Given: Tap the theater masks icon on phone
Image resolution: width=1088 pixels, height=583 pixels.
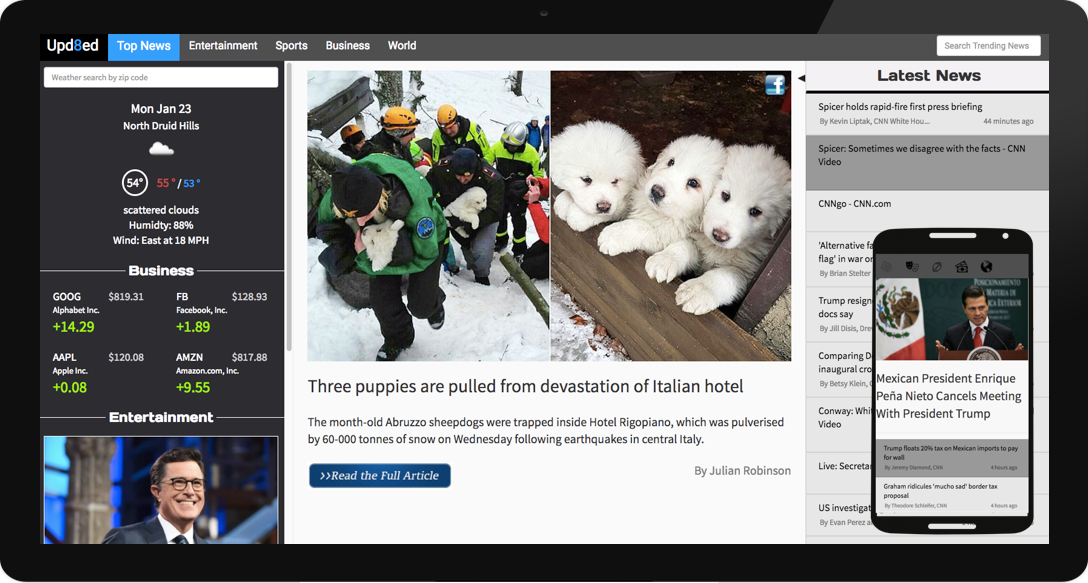Looking at the screenshot, I should [911, 267].
